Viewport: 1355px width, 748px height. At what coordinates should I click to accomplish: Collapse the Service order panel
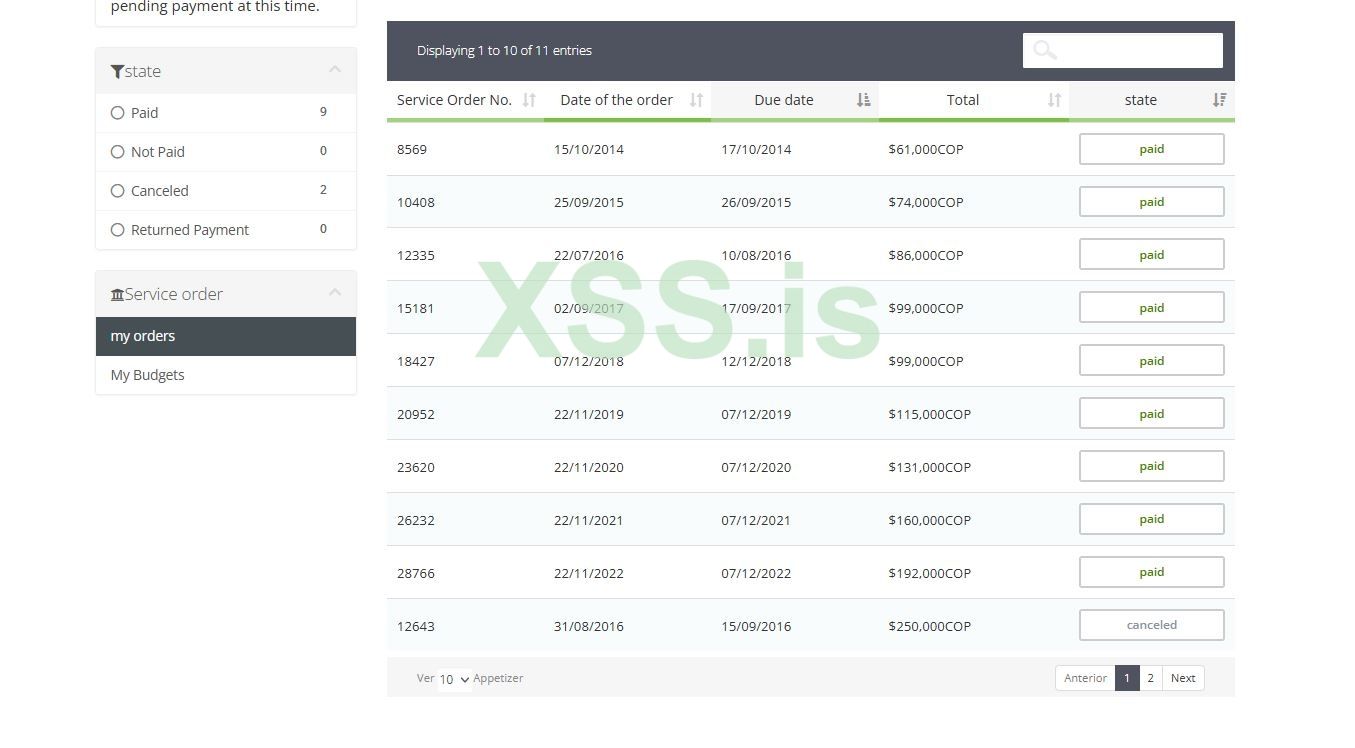[335, 293]
